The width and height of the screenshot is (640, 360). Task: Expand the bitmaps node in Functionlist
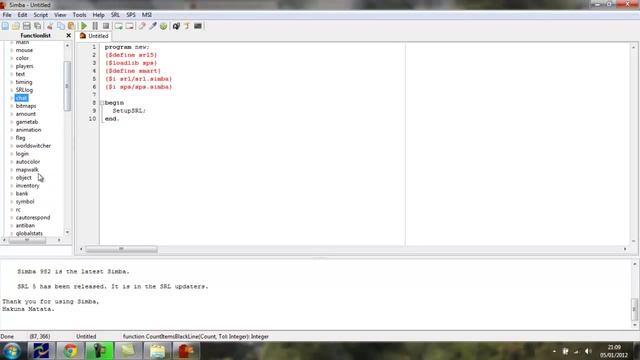12,106
